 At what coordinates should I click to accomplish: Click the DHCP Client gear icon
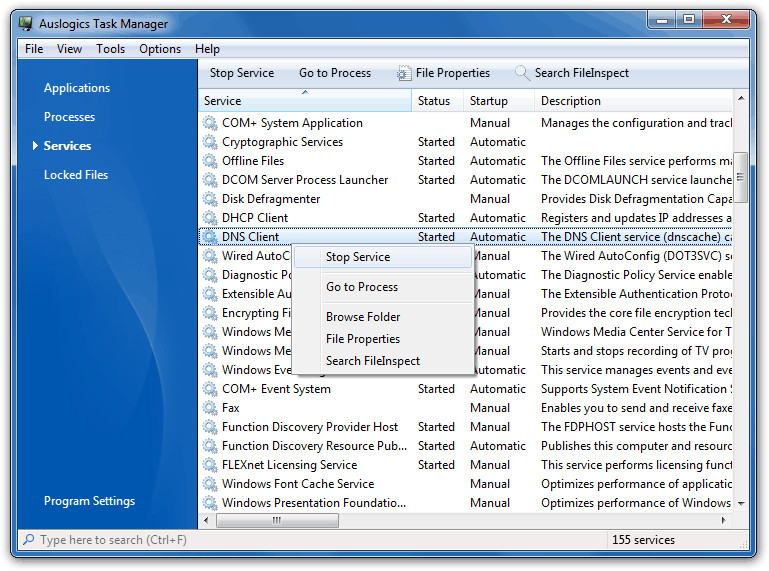(210, 218)
